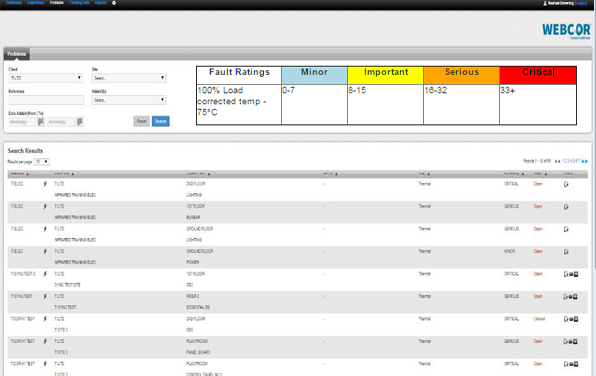Click the lightning icon in 2ND FLOOR DB5 row
The height and width of the screenshot is (376, 596).
[x=45, y=319]
